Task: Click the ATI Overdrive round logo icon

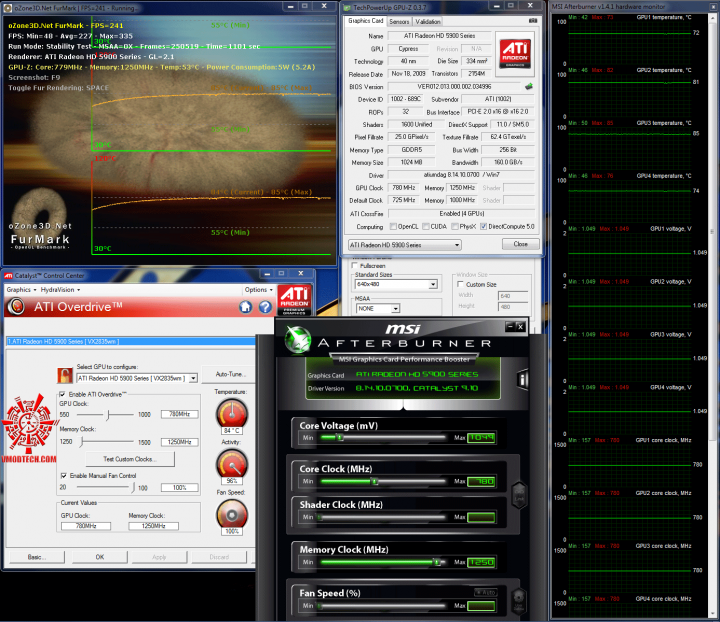Action: (17, 306)
